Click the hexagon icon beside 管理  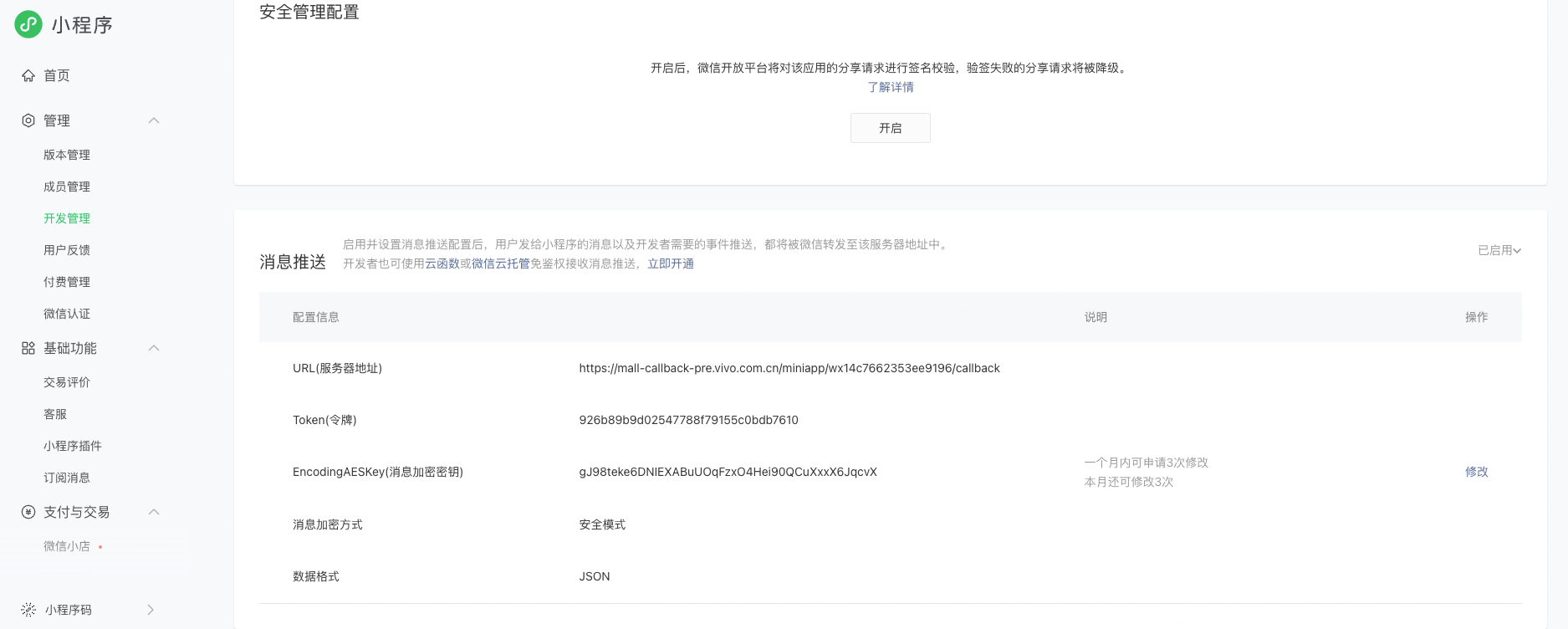pos(28,120)
